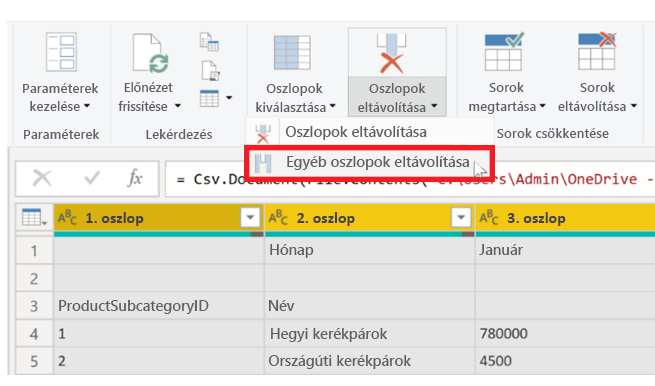Image resolution: width=655 pixels, height=386 pixels.
Task: Click the fx formula icon
Action: 135,178
